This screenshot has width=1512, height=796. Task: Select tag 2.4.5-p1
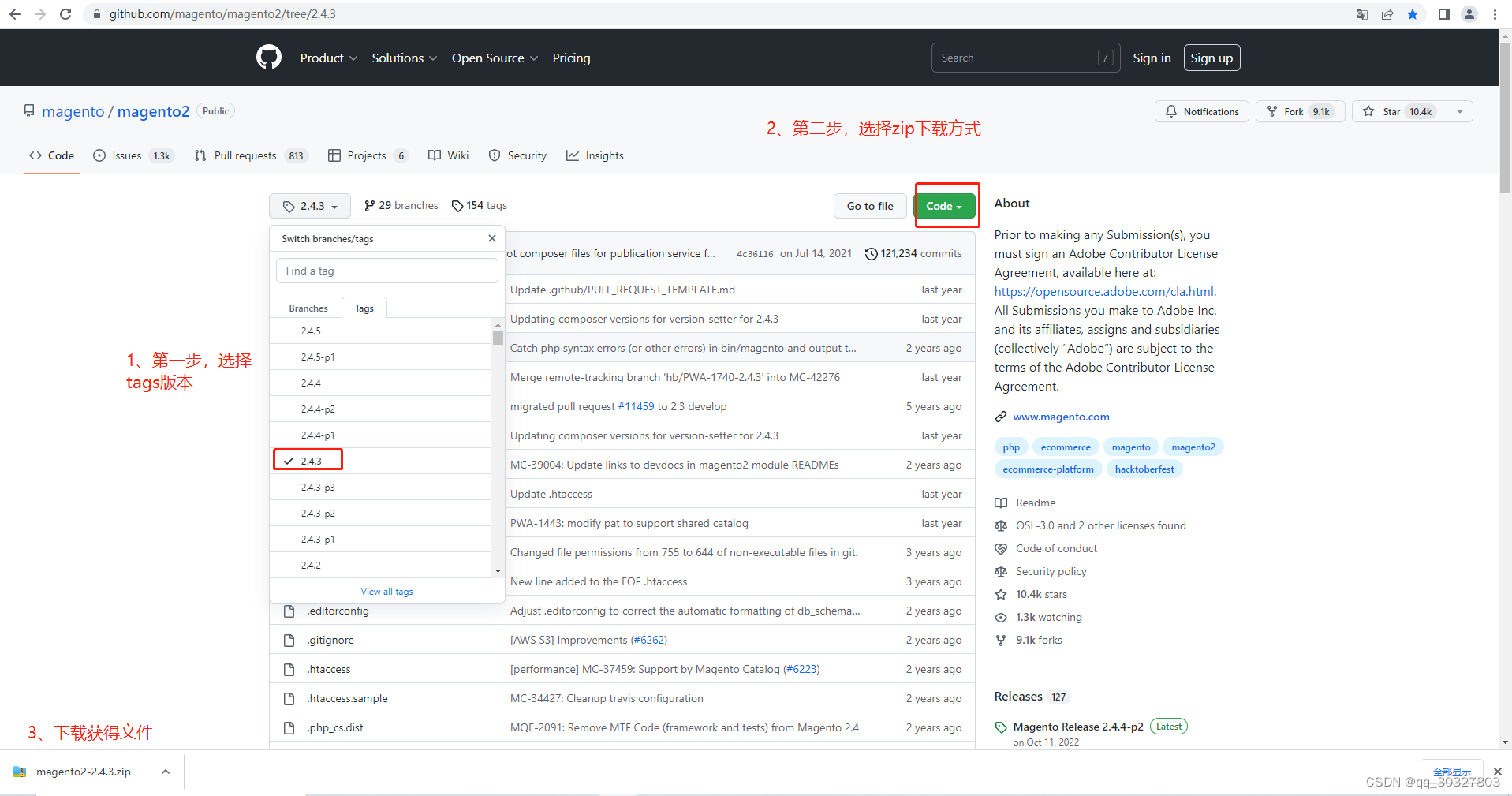[381, 357]
